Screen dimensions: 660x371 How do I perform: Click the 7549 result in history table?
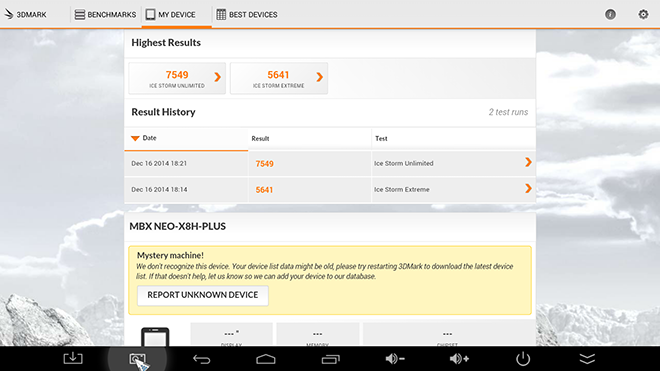pyautogui.click(x=264, y=164)
